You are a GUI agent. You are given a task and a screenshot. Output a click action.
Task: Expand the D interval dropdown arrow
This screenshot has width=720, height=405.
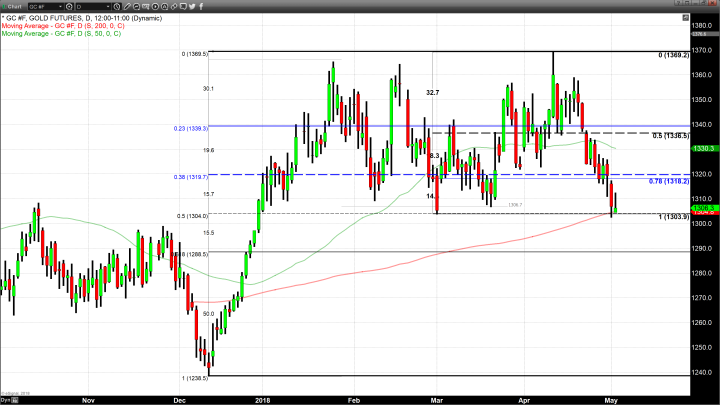[107, 7]
